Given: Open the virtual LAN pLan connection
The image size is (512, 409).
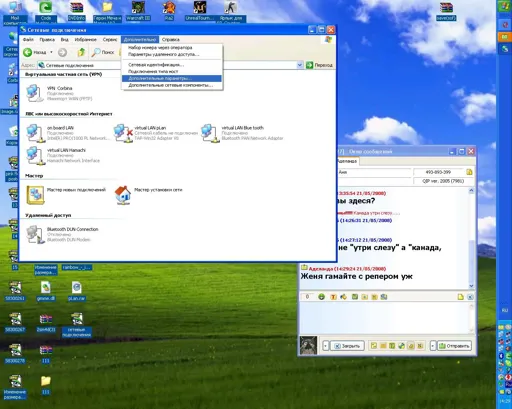Looking at the screenshot, I should pos(123,133).
